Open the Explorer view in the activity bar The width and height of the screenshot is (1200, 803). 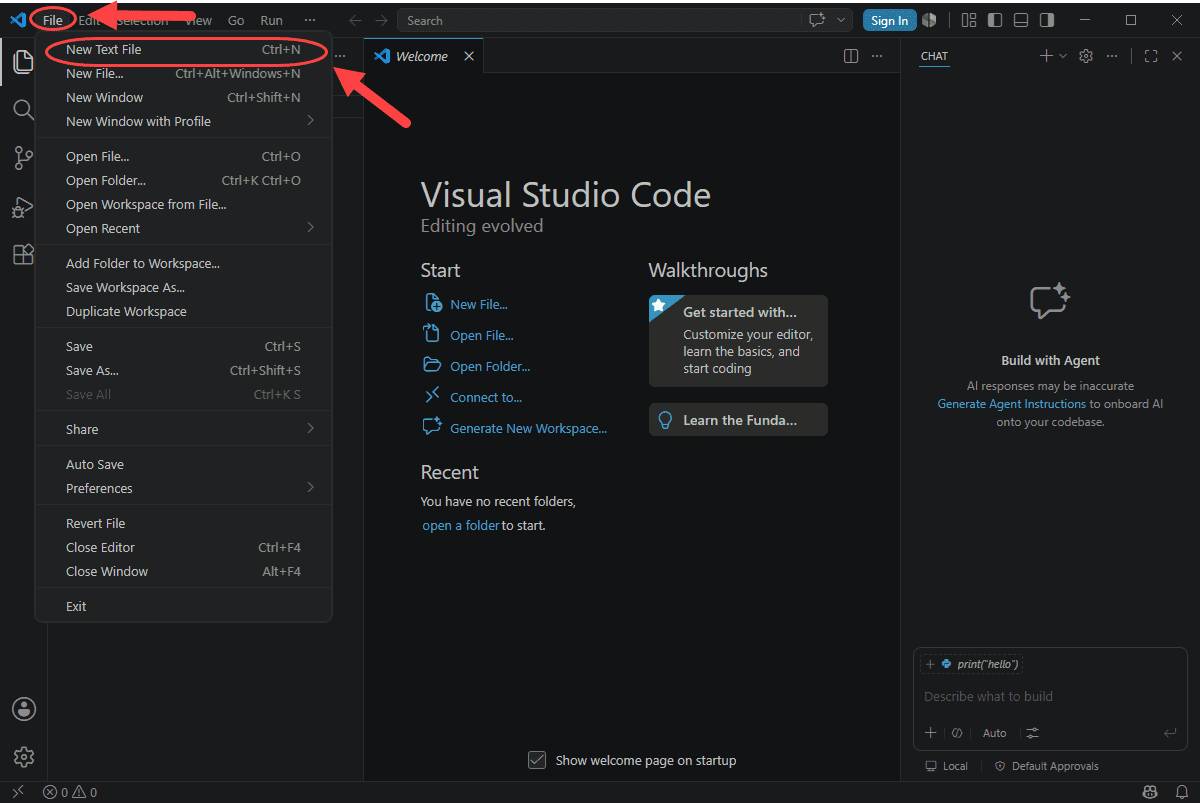tap(23, 62)
